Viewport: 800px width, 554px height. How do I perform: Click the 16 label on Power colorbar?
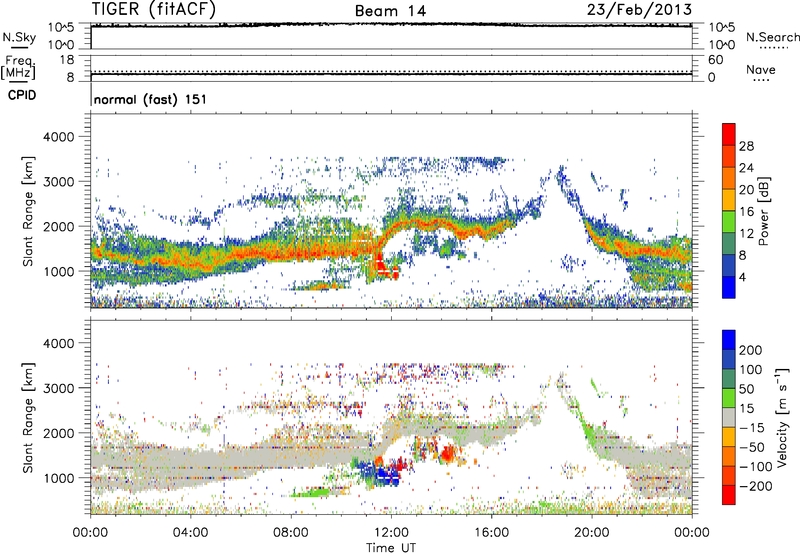coord(746,212)
